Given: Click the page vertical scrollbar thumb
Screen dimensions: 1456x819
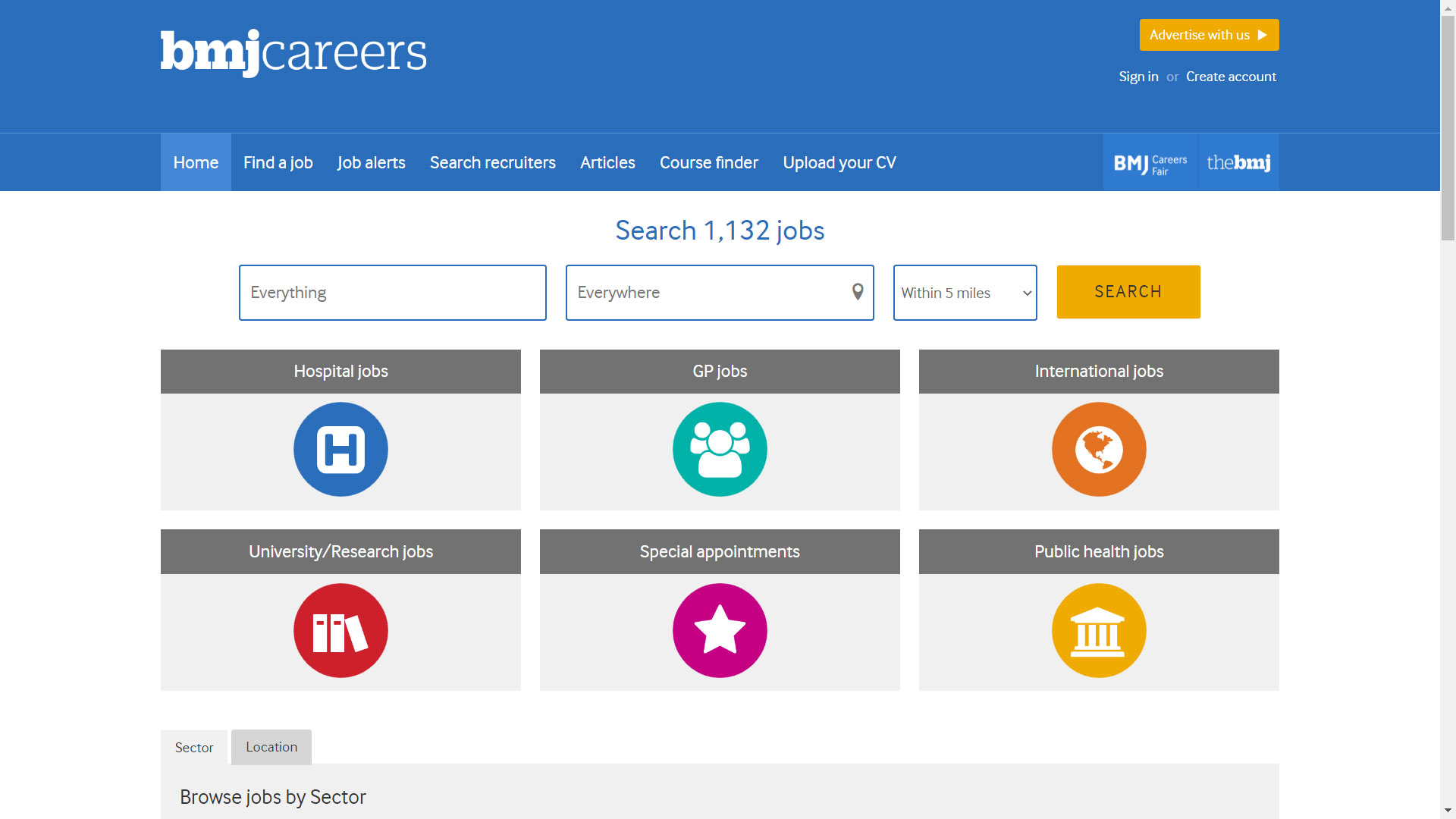Looking at the screenshot, I should [1448, 127].
